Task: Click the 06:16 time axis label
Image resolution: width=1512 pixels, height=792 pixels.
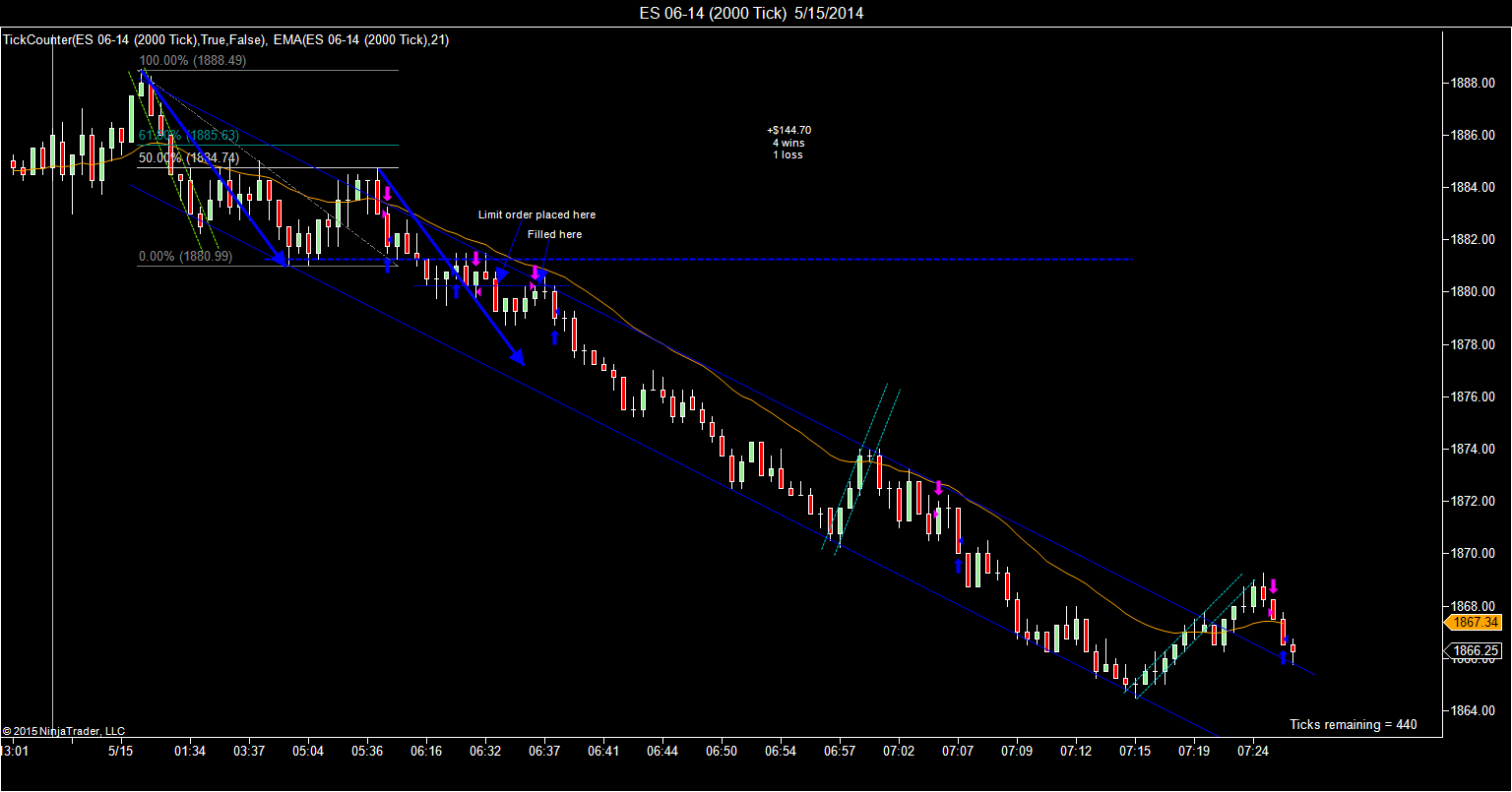Action: click(426, 751)
